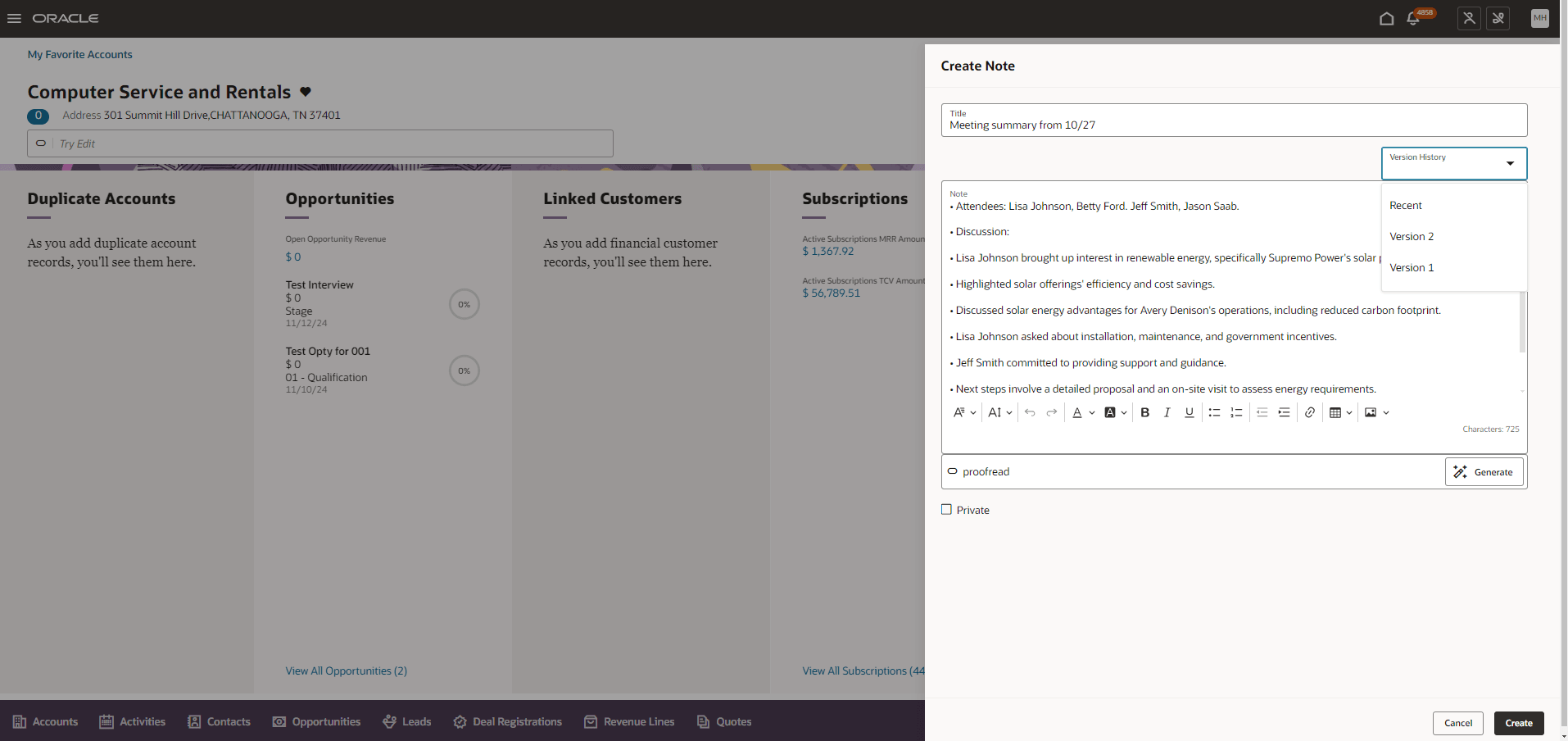Viewport: 1568px width, 741px height.
Task: Insert a numbered list in the note
Action: click(x=1237, y=412)
